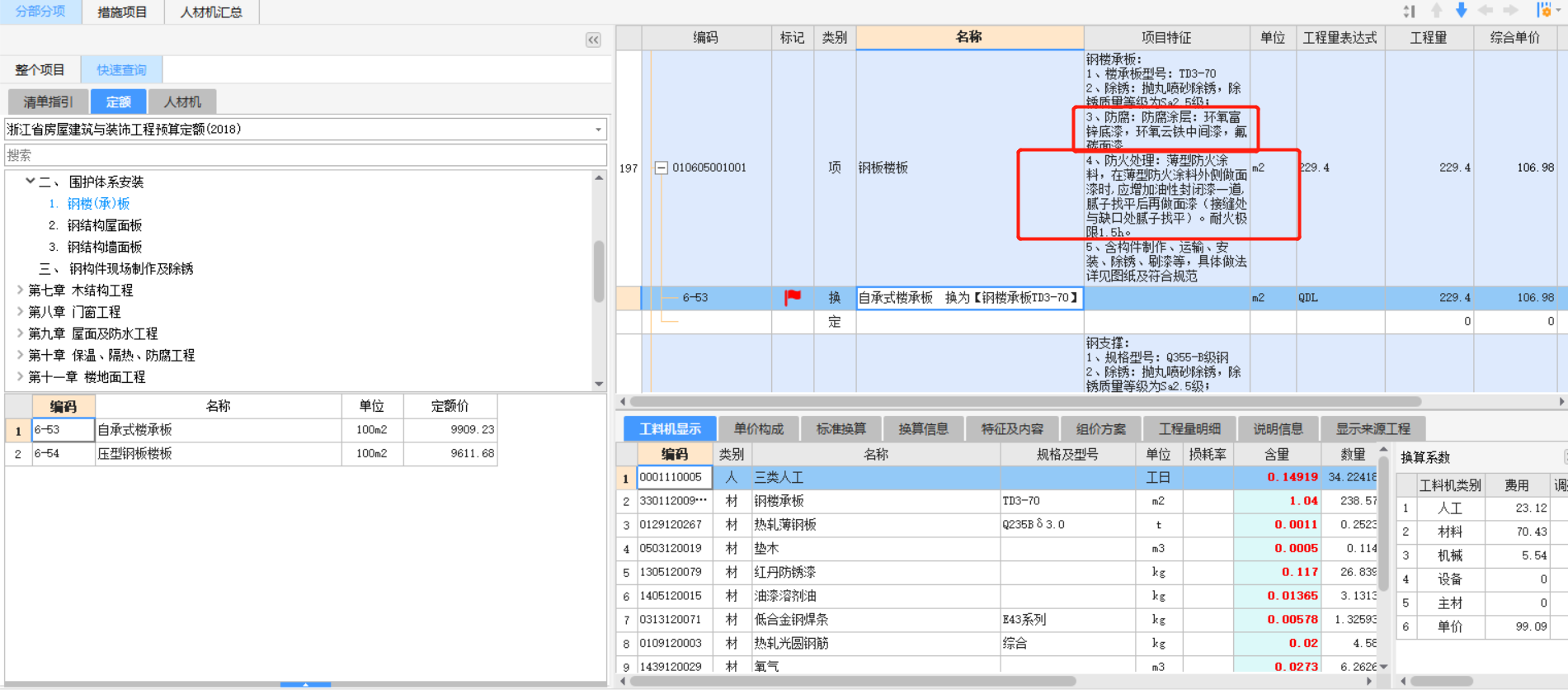
Task: Open the 工料机显示 tab
Action: coord(670,429)
